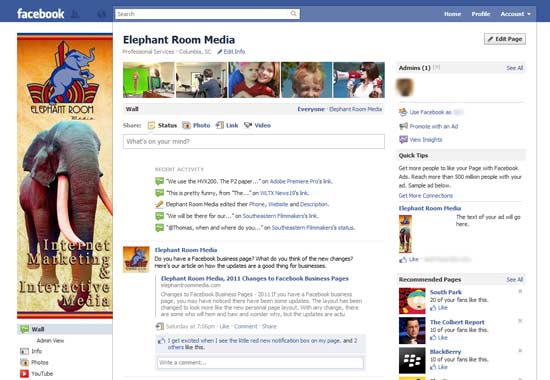The width and height of the screenshot is (550, 380).
Task: Select the Everyone wall filter
Action: [311, 109]
